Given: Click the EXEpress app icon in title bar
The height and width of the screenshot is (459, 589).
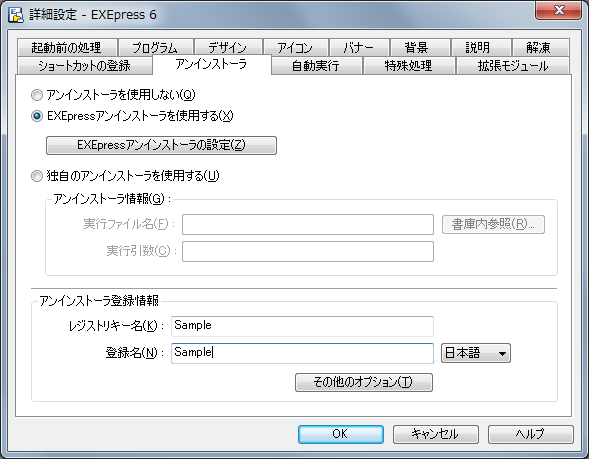Looking at the screenshot, I should (15, 15).
